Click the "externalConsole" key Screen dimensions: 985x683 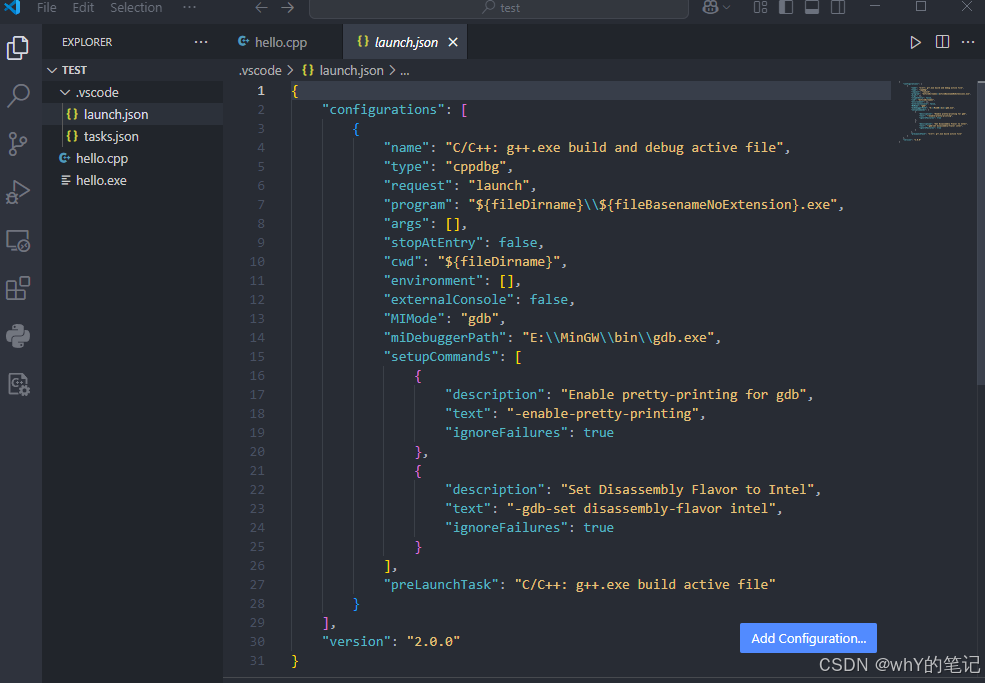[x=449, y=300]
